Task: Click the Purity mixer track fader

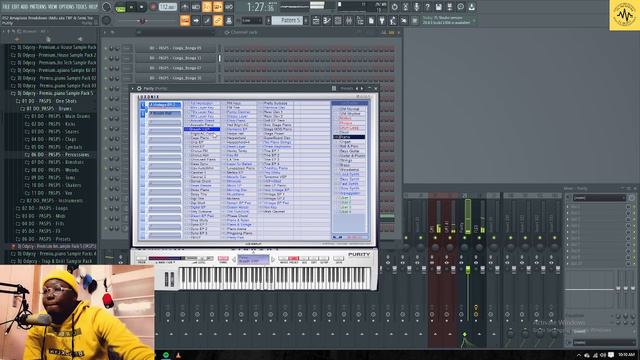Action: 468,269
